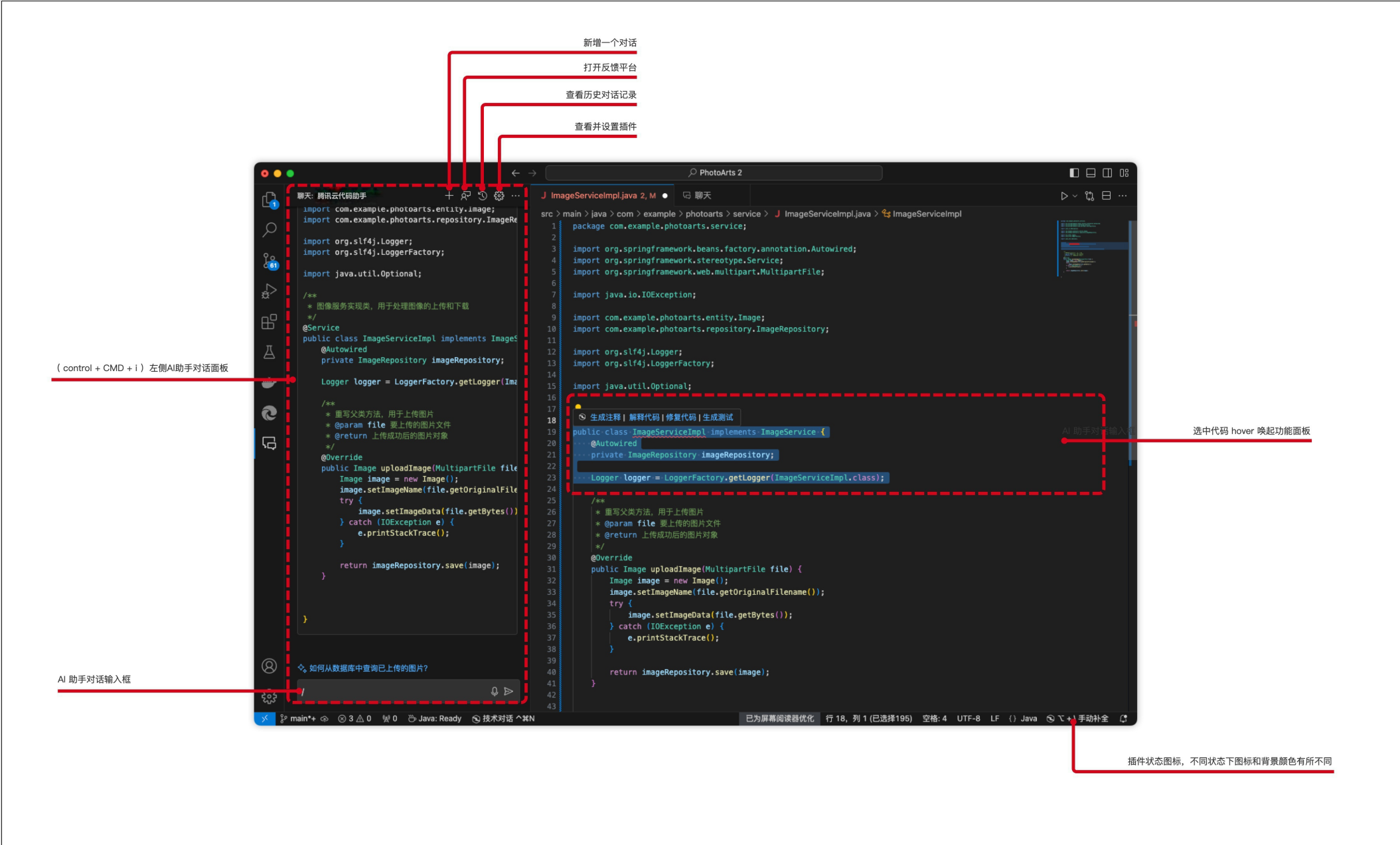Open the run options dropdown next to play button
The height and width of the screenshot is (845, 1400).
click(x=1074, y=195)
